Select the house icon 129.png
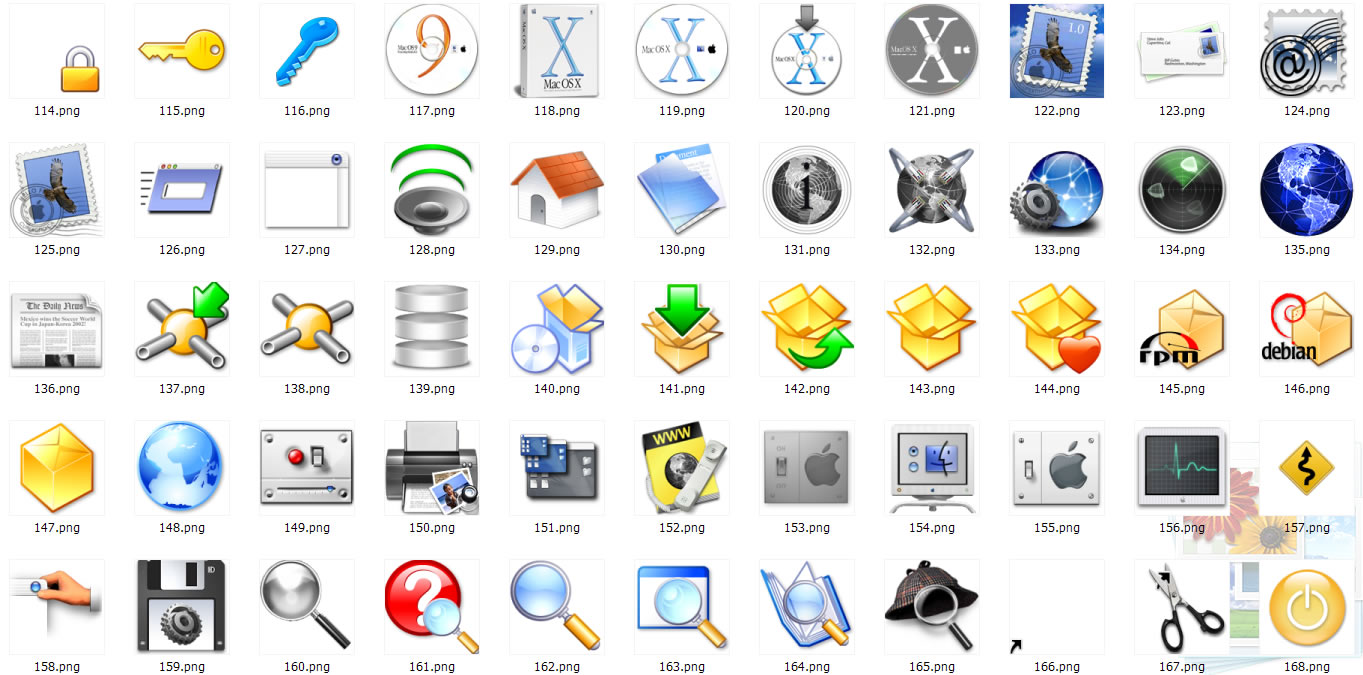This screenshot has width=1363, height=675. tap(557, 190)
